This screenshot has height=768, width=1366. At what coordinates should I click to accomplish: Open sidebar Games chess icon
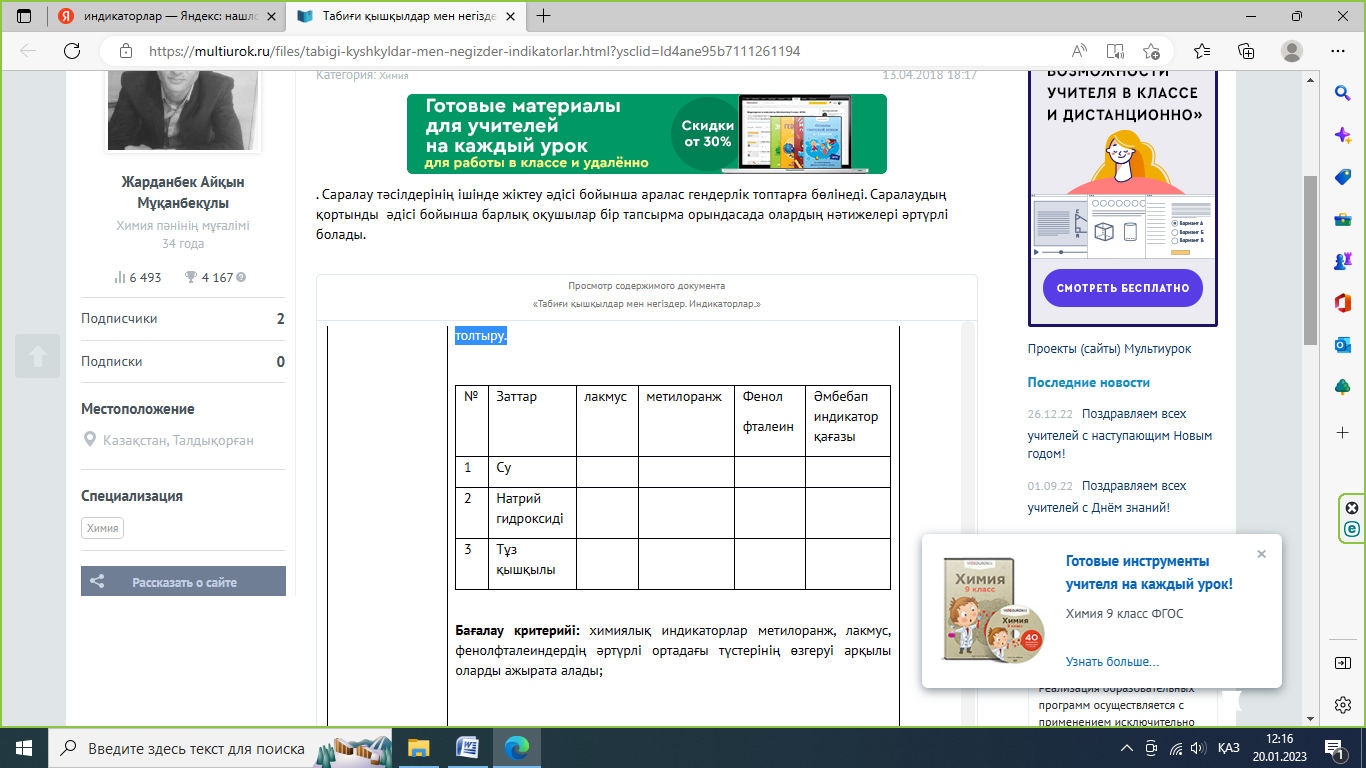[x=1343, y=261]
